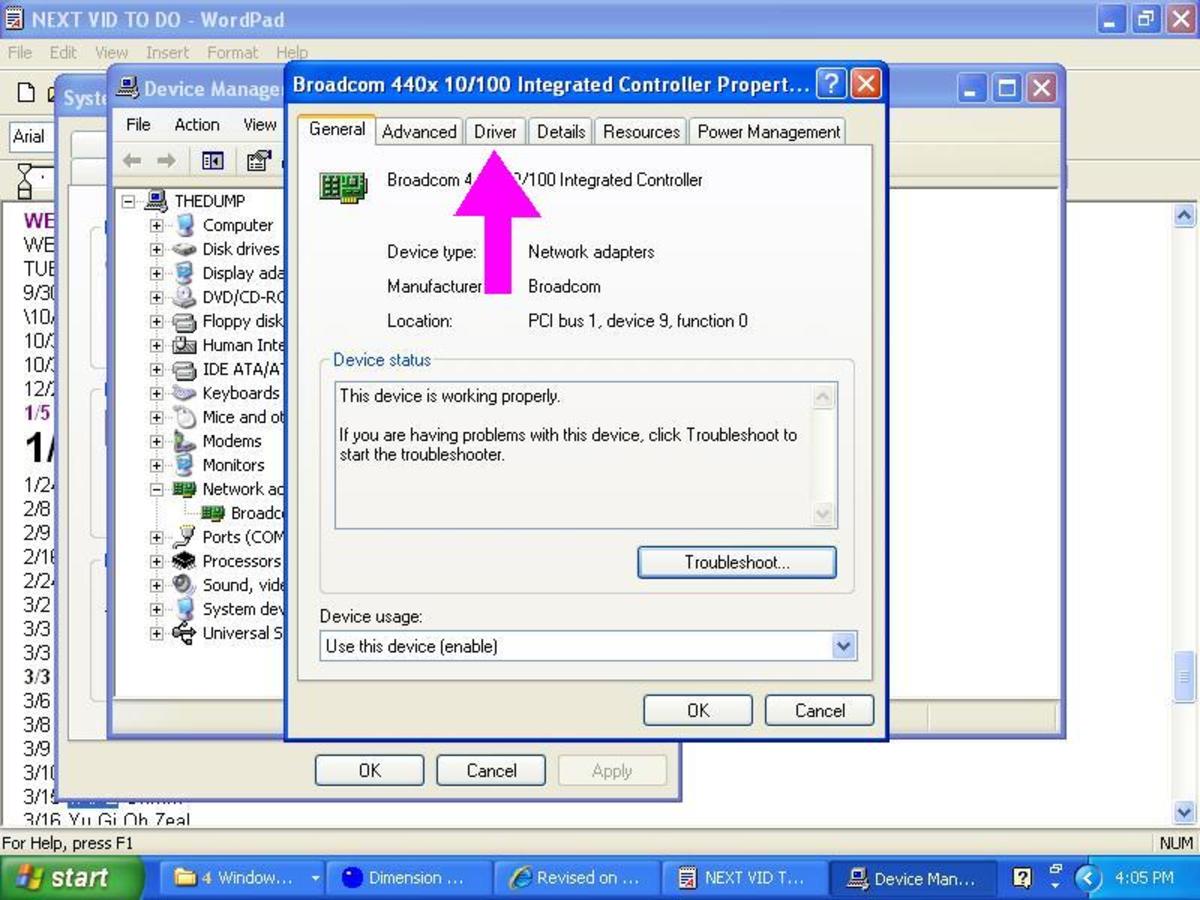Click the Device Manager taskbar icon
This screenshot has width=1200, height=900.
[x=913, y=878]
